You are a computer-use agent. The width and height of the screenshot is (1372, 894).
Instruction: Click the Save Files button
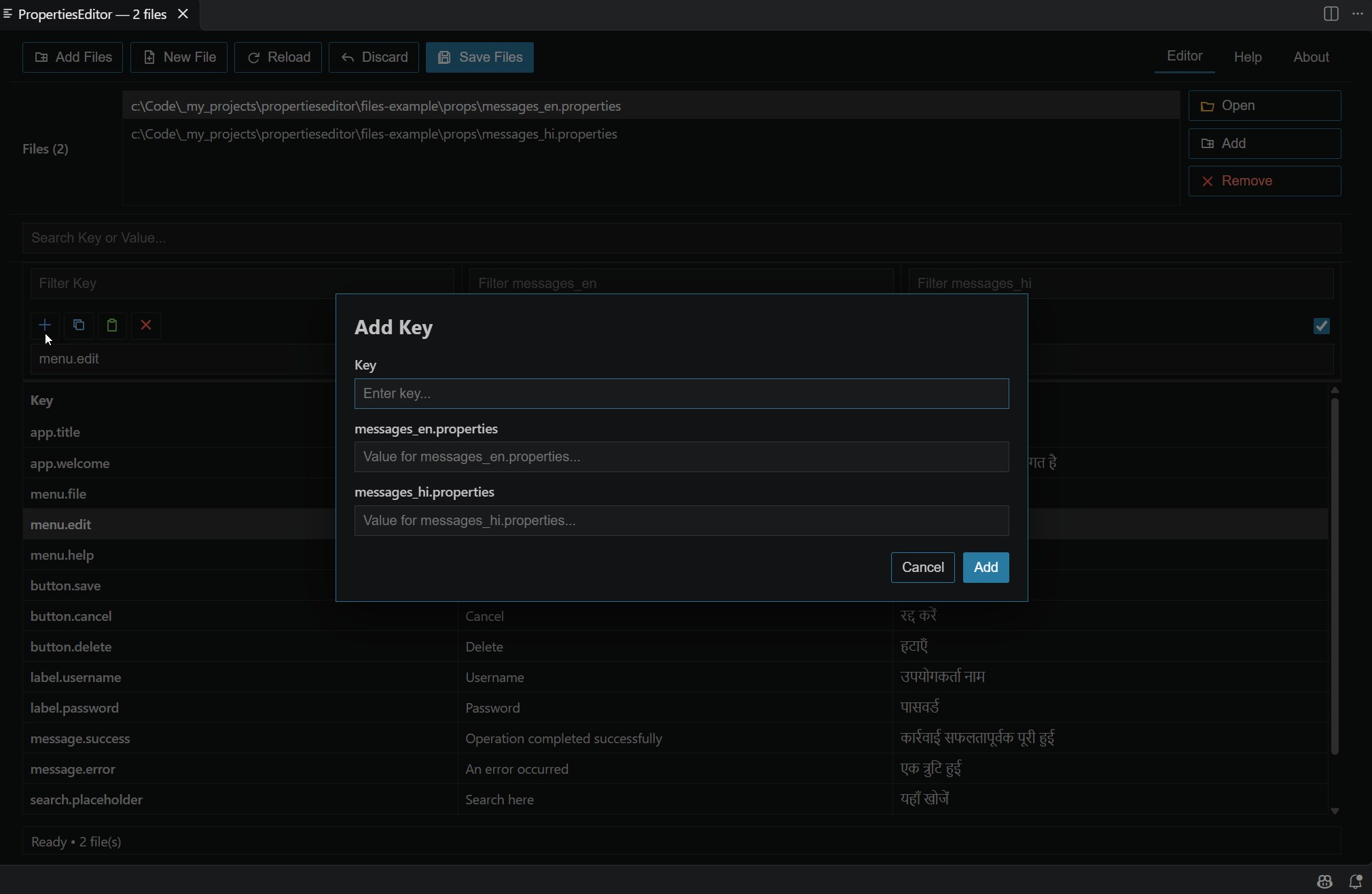click(480, 57)
